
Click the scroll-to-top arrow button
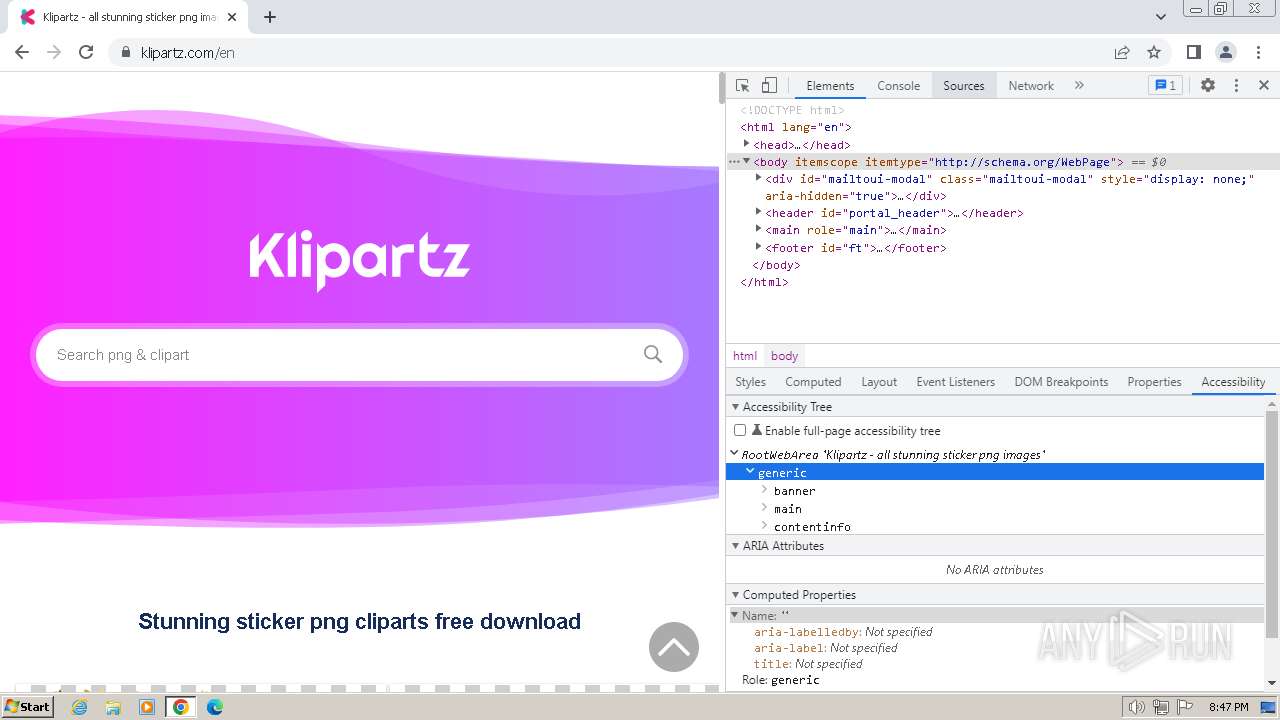(x=674, y=647)
